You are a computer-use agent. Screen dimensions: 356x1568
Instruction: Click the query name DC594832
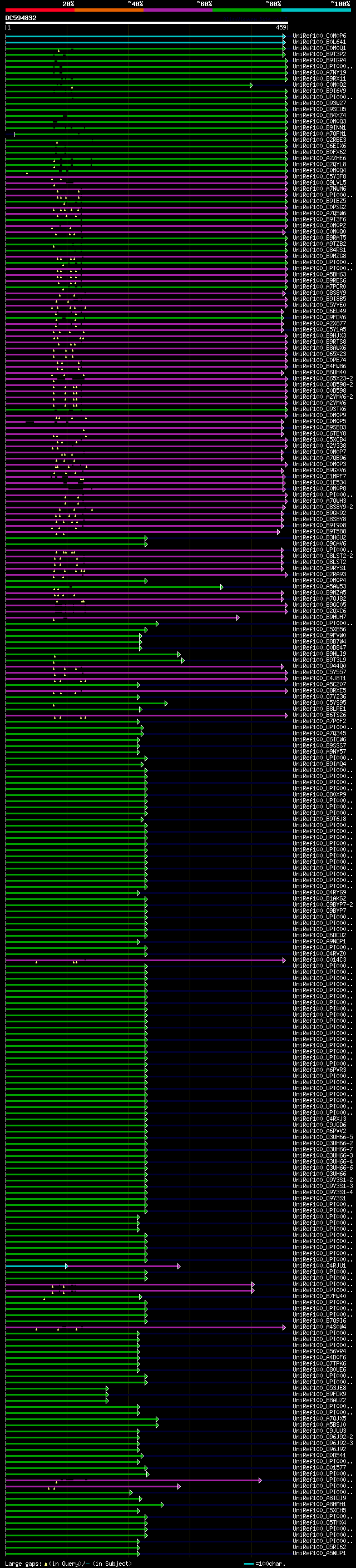(x=21, y=18)
